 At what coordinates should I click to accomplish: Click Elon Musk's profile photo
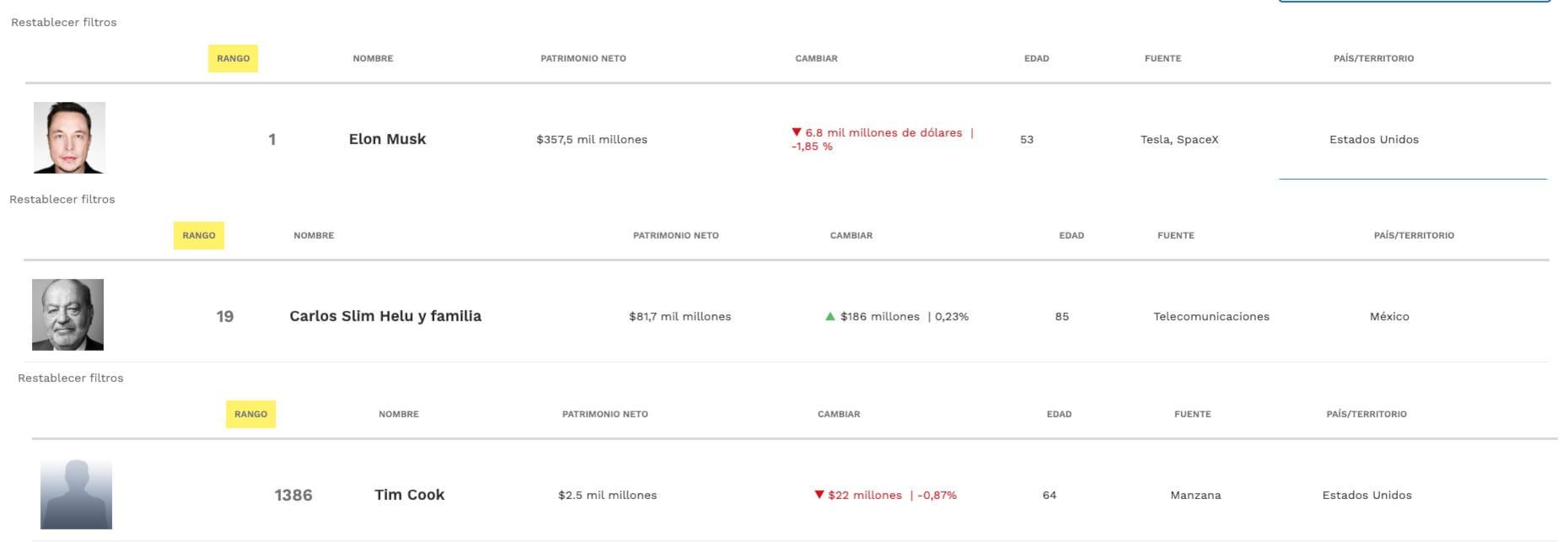pos(69,137)
